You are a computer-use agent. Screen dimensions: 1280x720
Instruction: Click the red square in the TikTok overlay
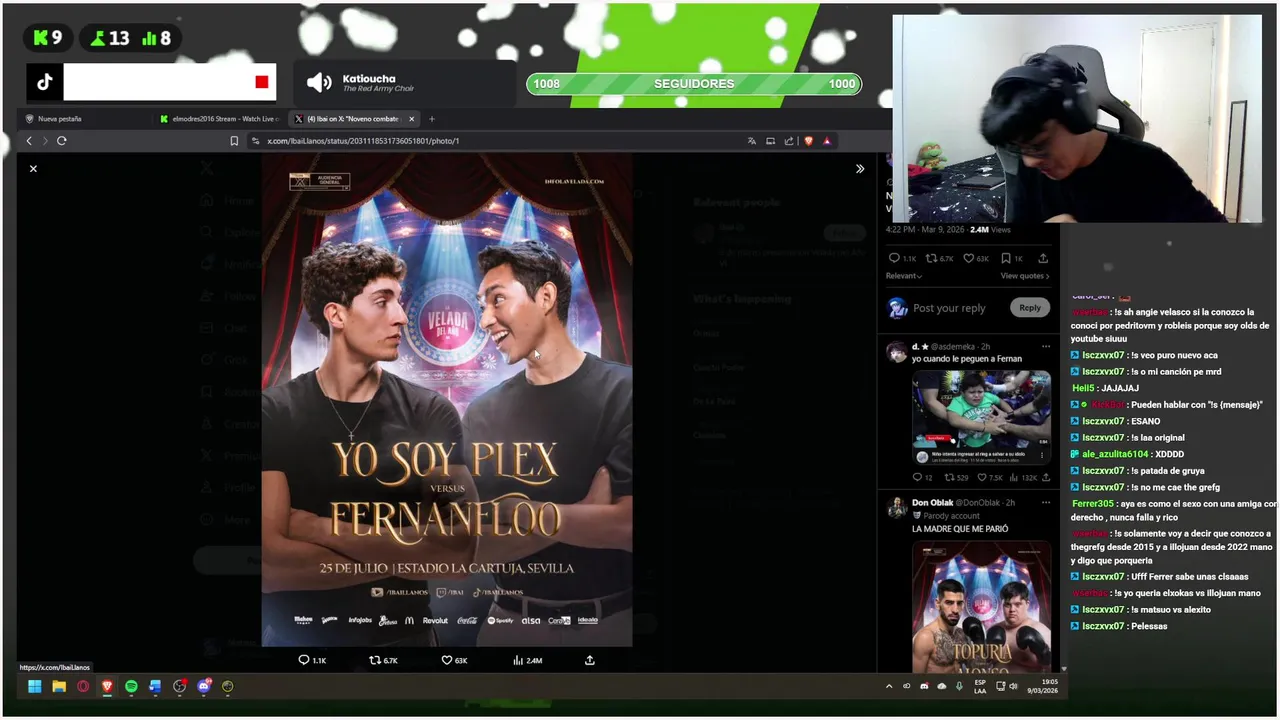[x=262, y=82]
